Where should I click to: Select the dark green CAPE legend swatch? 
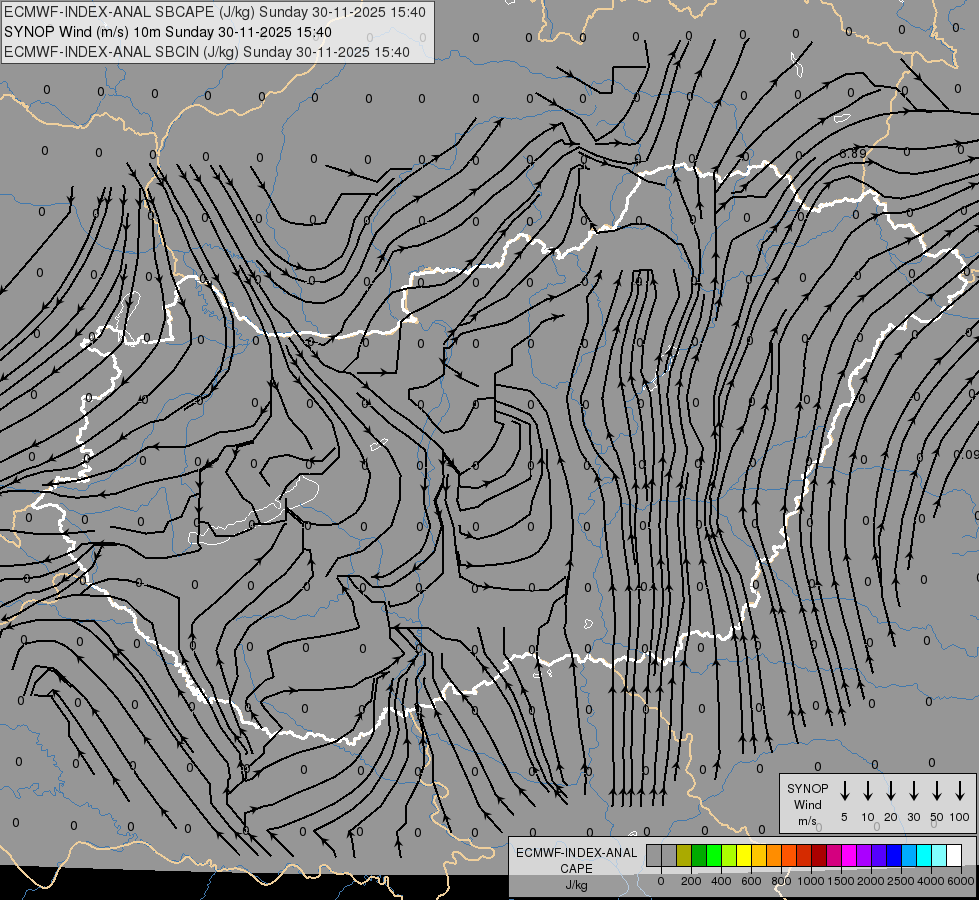click(x=699, y=855)
